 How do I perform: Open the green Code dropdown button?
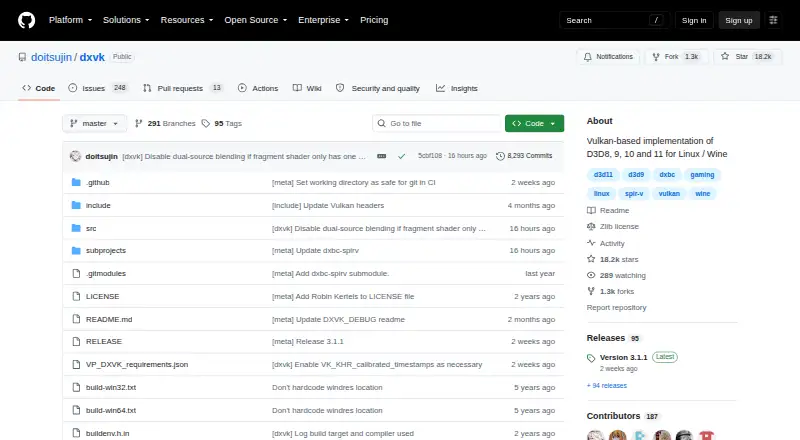pyautogui.click(x=534, y=124)
